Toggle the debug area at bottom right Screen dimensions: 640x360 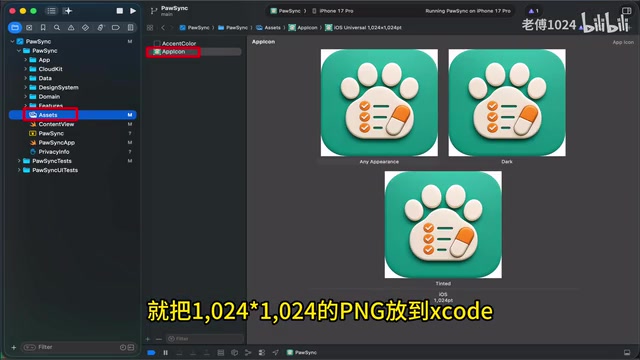(x=627, y=353)
